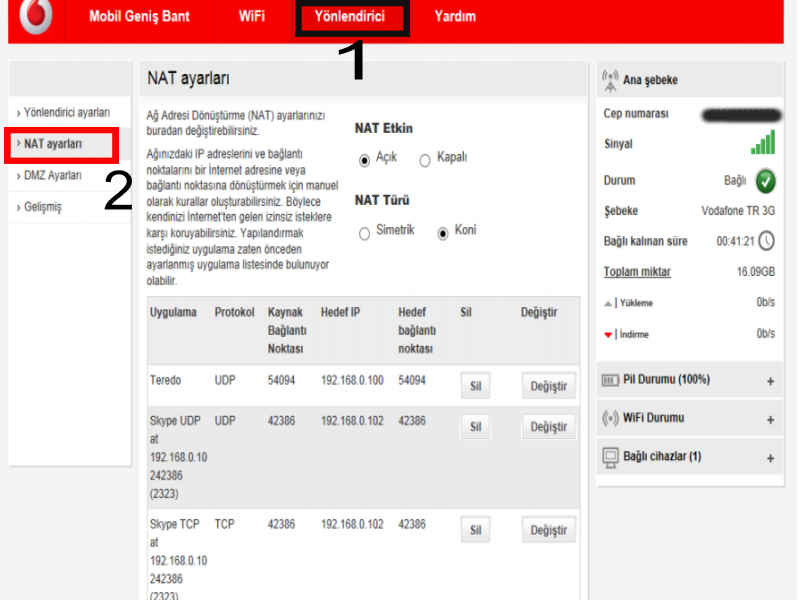800x600 pixels.
Task: Click the green signal strength bars icon
Action: click(763, 143)
